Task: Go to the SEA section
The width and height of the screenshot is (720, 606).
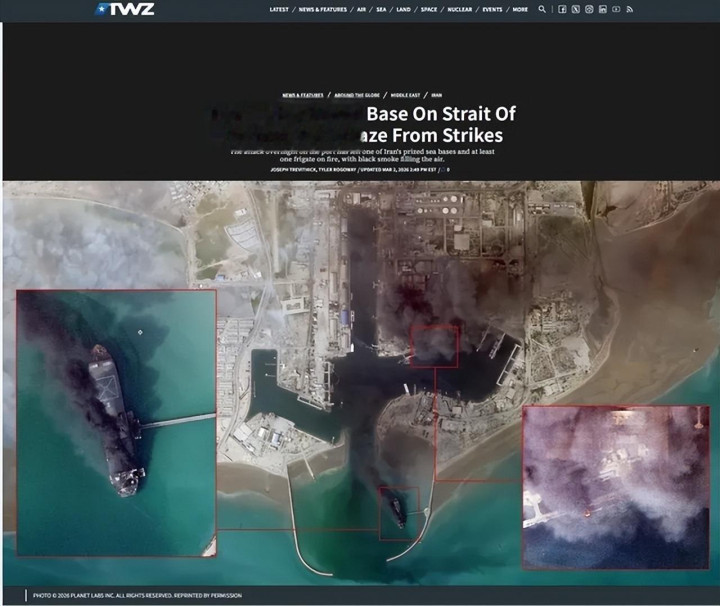Action: tap(381, 9)
